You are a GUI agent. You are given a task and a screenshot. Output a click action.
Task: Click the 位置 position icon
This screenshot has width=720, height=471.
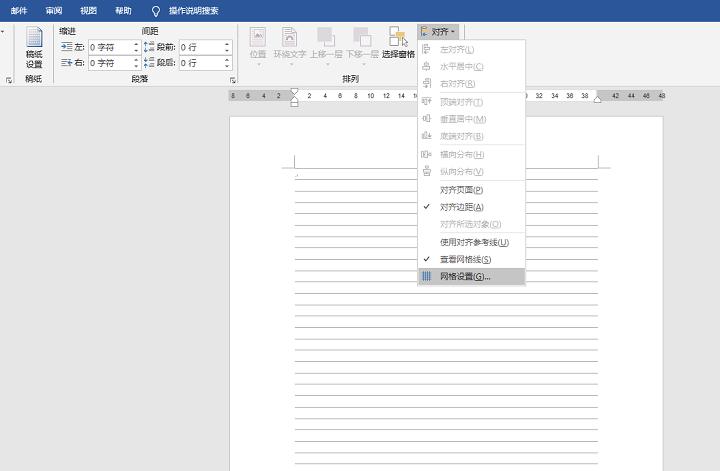click(x=258, y=37)
